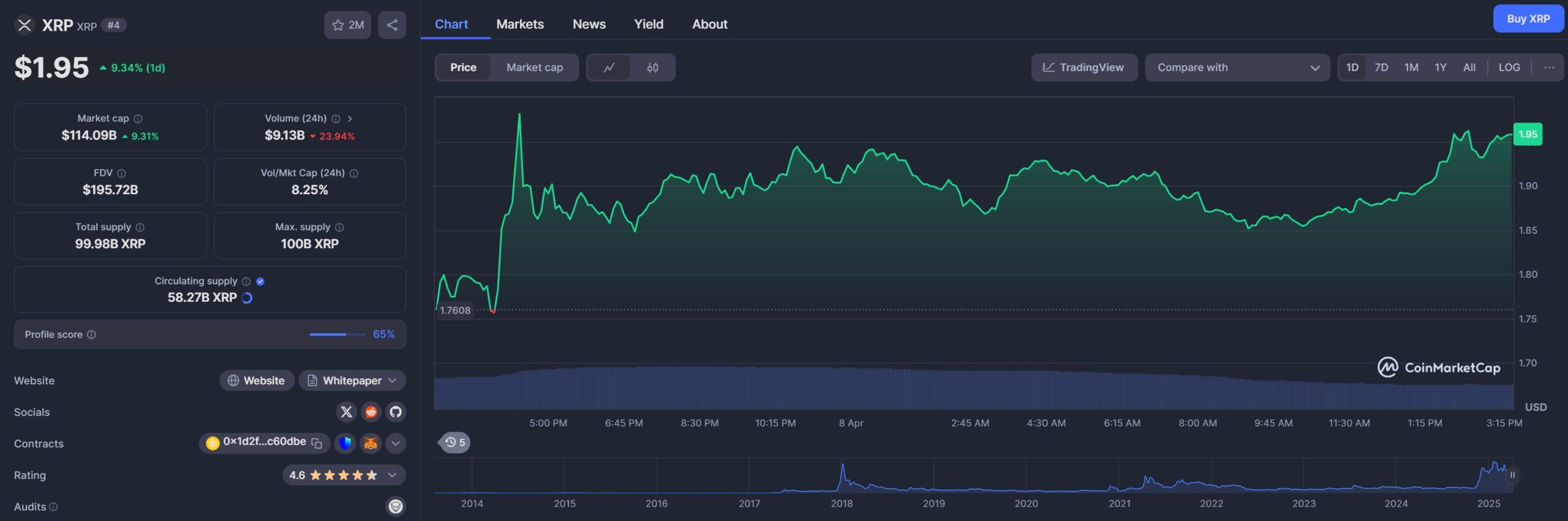
Task: Click the $195.72B FDV value
Action: click(110, 190)
